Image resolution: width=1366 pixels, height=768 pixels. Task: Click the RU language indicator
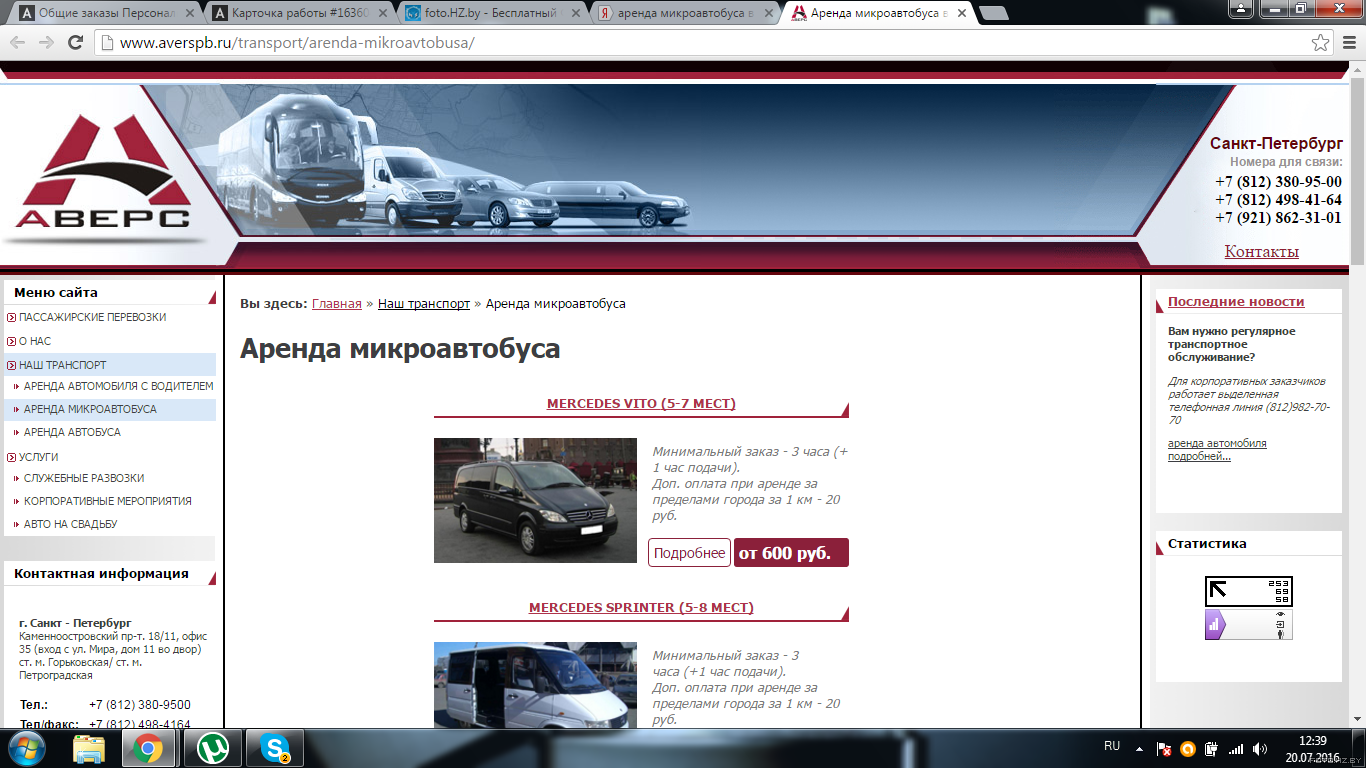pyautogui.click(x=1112, y=746)
